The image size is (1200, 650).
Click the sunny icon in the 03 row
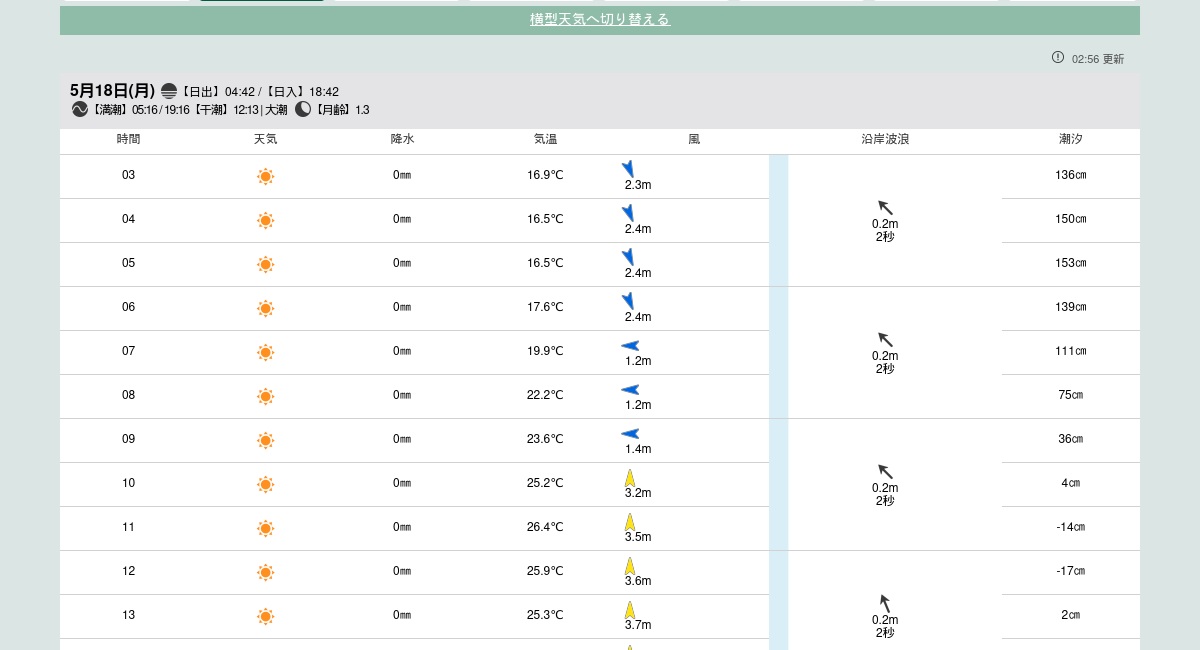[x=265, y=177]
